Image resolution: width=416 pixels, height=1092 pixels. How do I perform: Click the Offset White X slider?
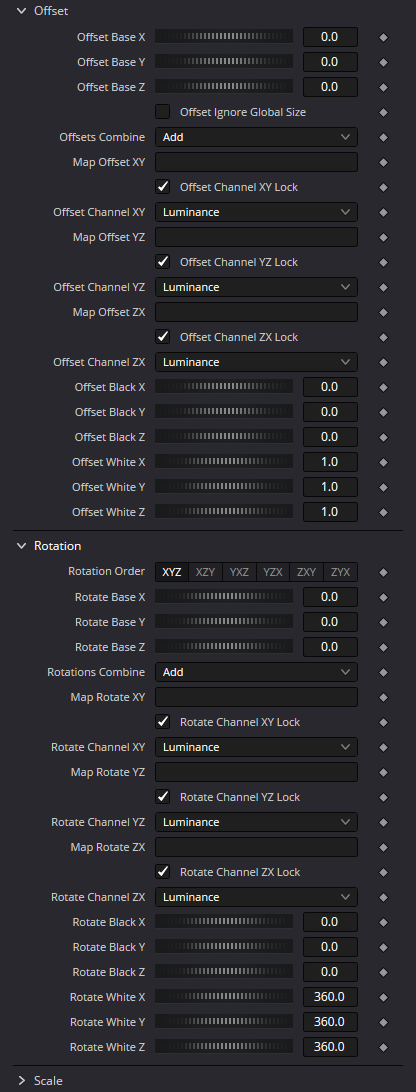coord(224,462)
